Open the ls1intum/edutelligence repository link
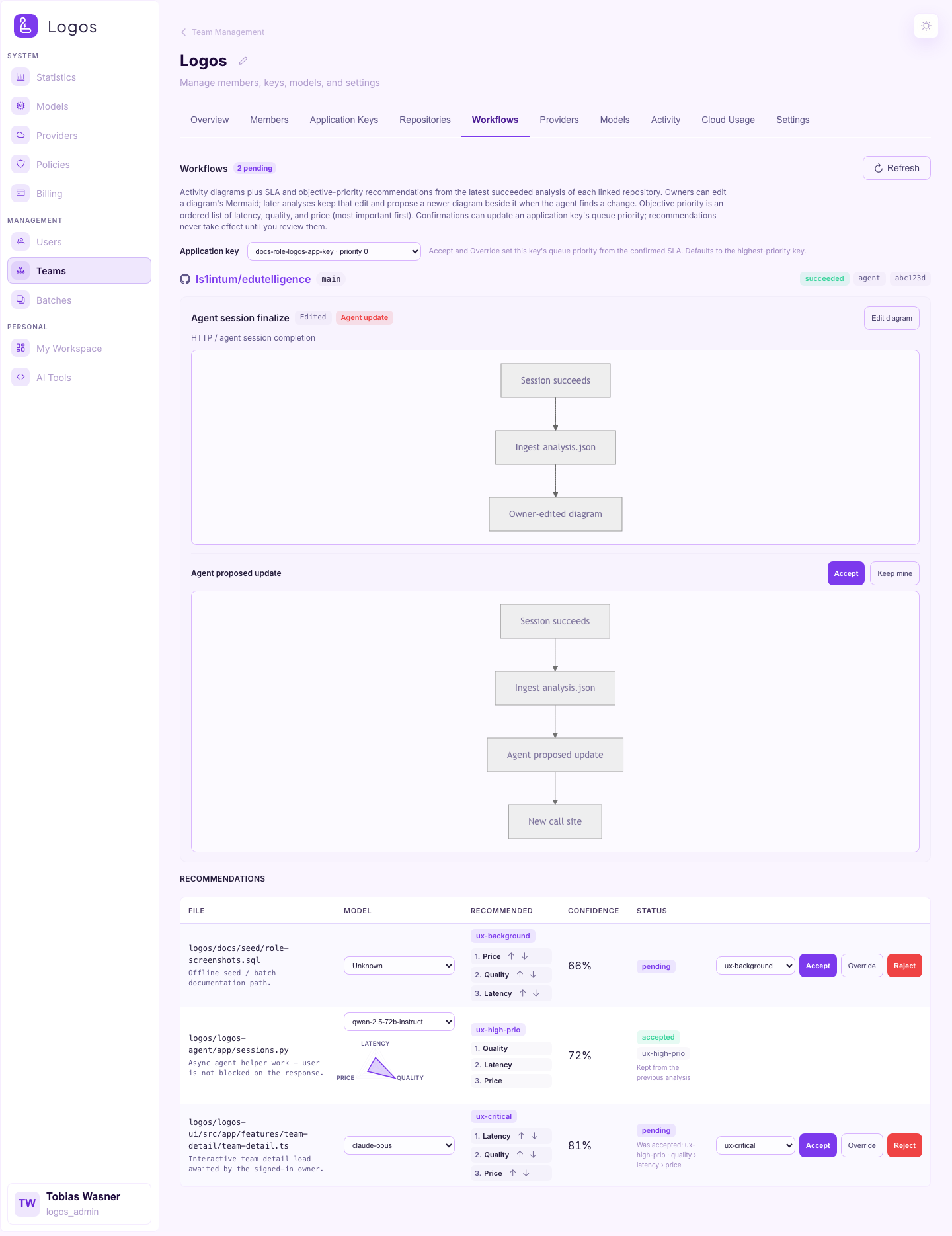The image size is (952, 1236). pos(253,280)
